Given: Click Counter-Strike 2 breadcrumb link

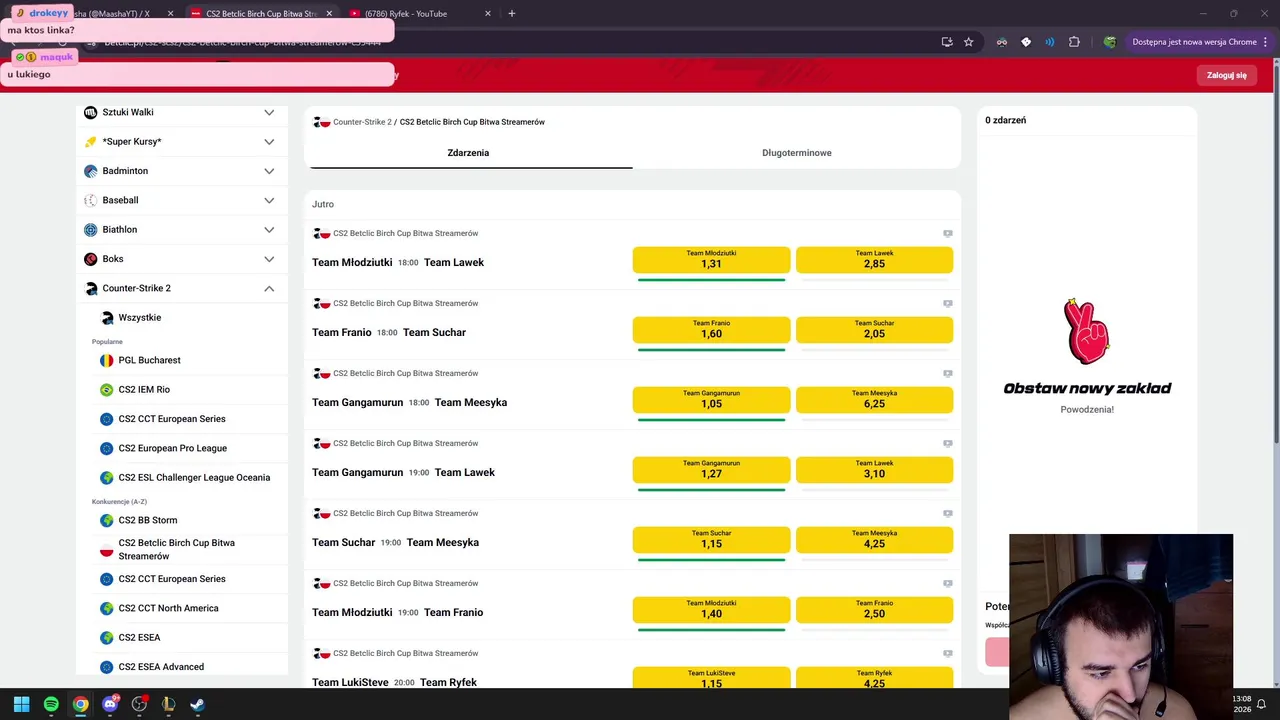Looking at the screenshot, I should (x=362, y=122).
